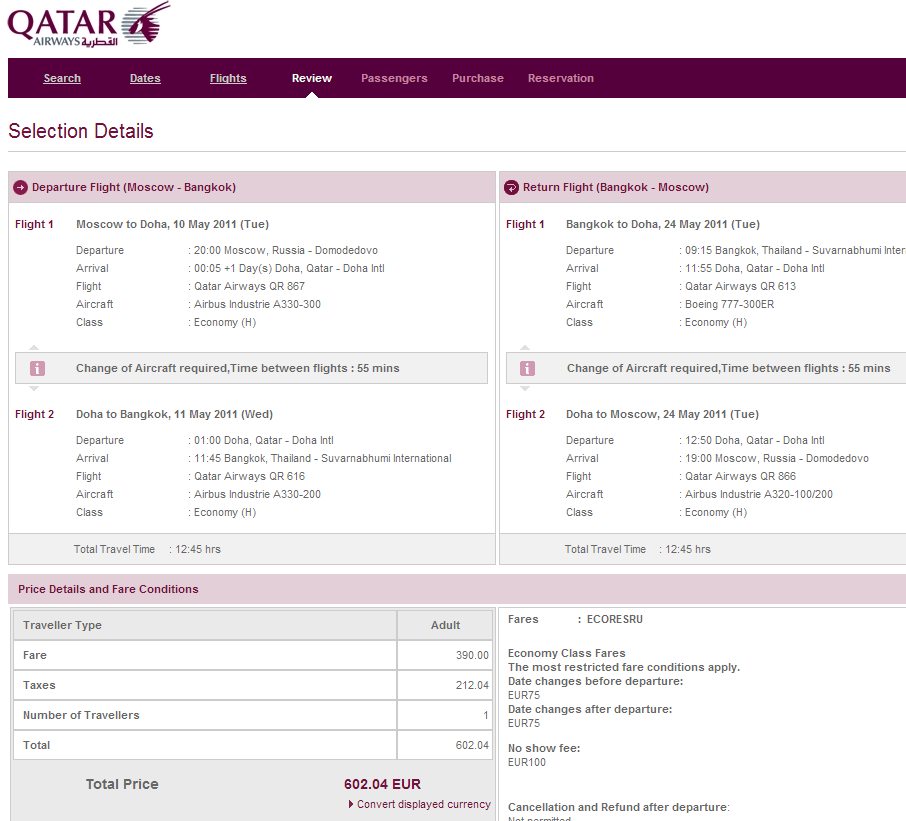
Task: Click the Qatar Airways logo
Action: [88, 24]
